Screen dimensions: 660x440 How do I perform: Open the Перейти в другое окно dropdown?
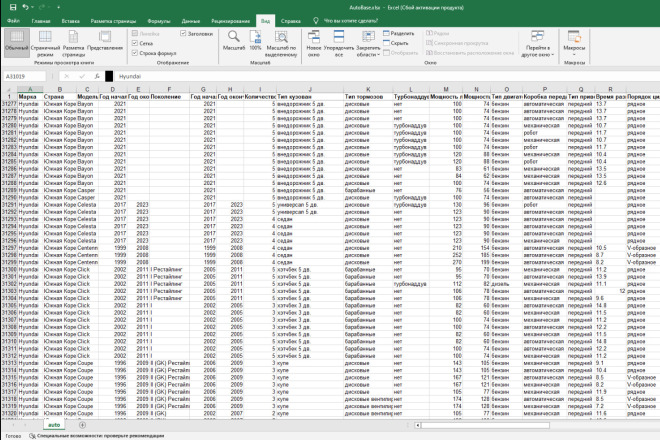click(537, 43)
